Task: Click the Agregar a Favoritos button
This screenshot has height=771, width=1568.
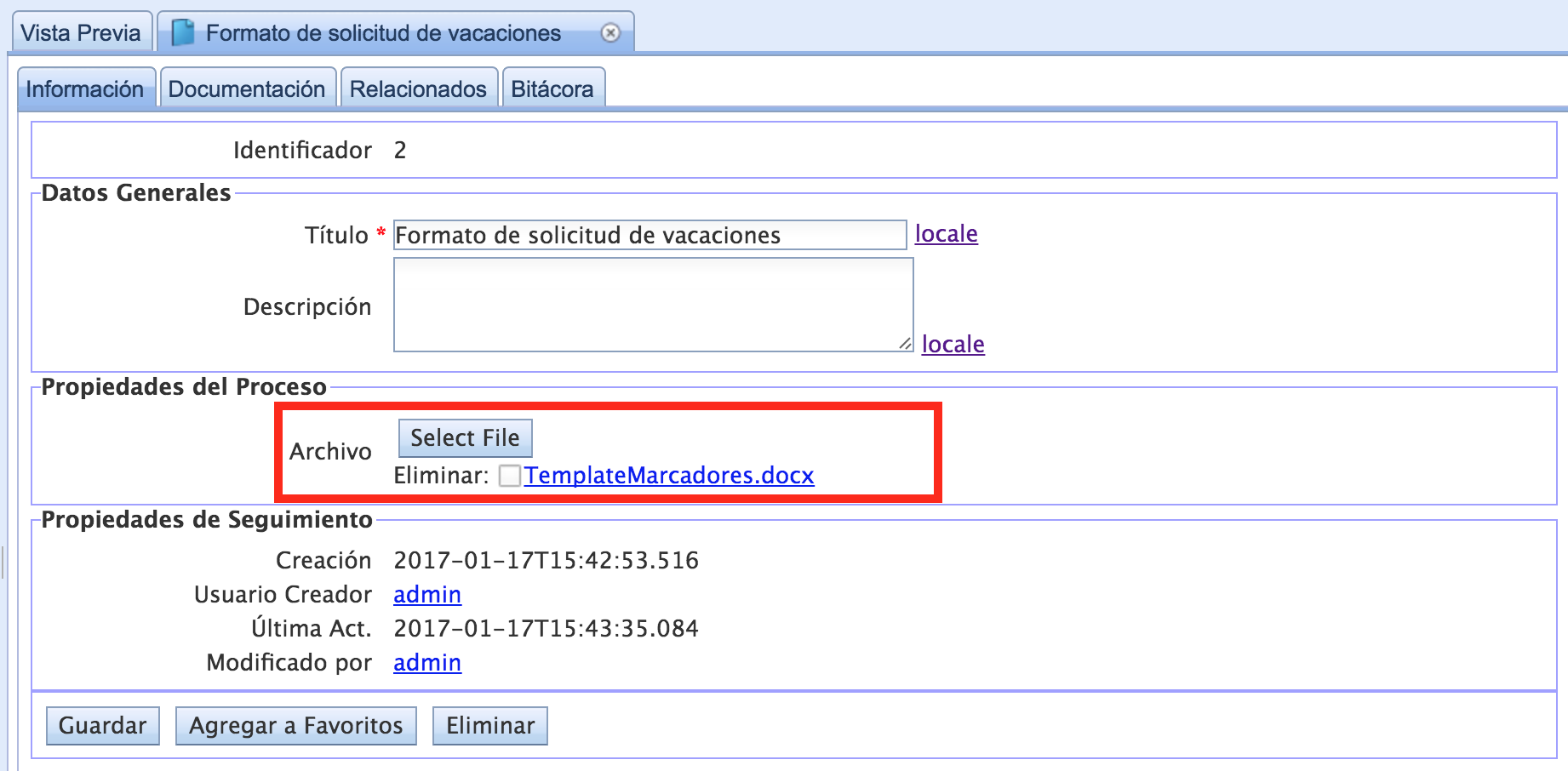Action: [296, 726]
